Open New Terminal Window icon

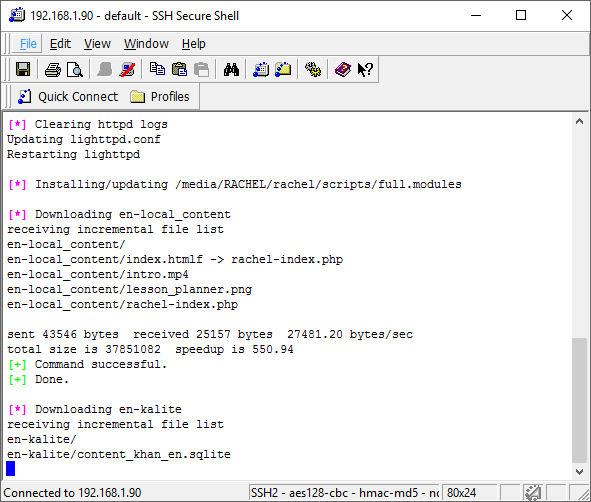coord(261,70)
